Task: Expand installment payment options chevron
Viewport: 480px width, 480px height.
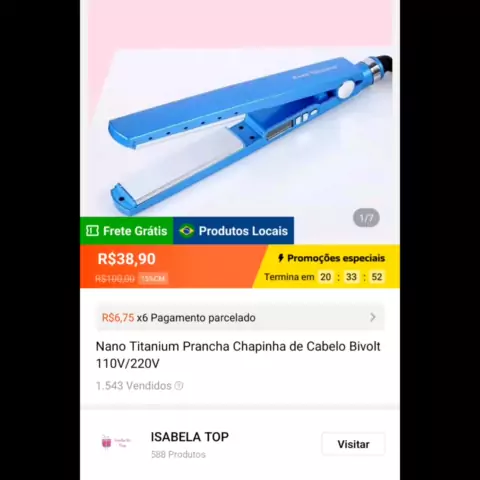Action: 373,317
